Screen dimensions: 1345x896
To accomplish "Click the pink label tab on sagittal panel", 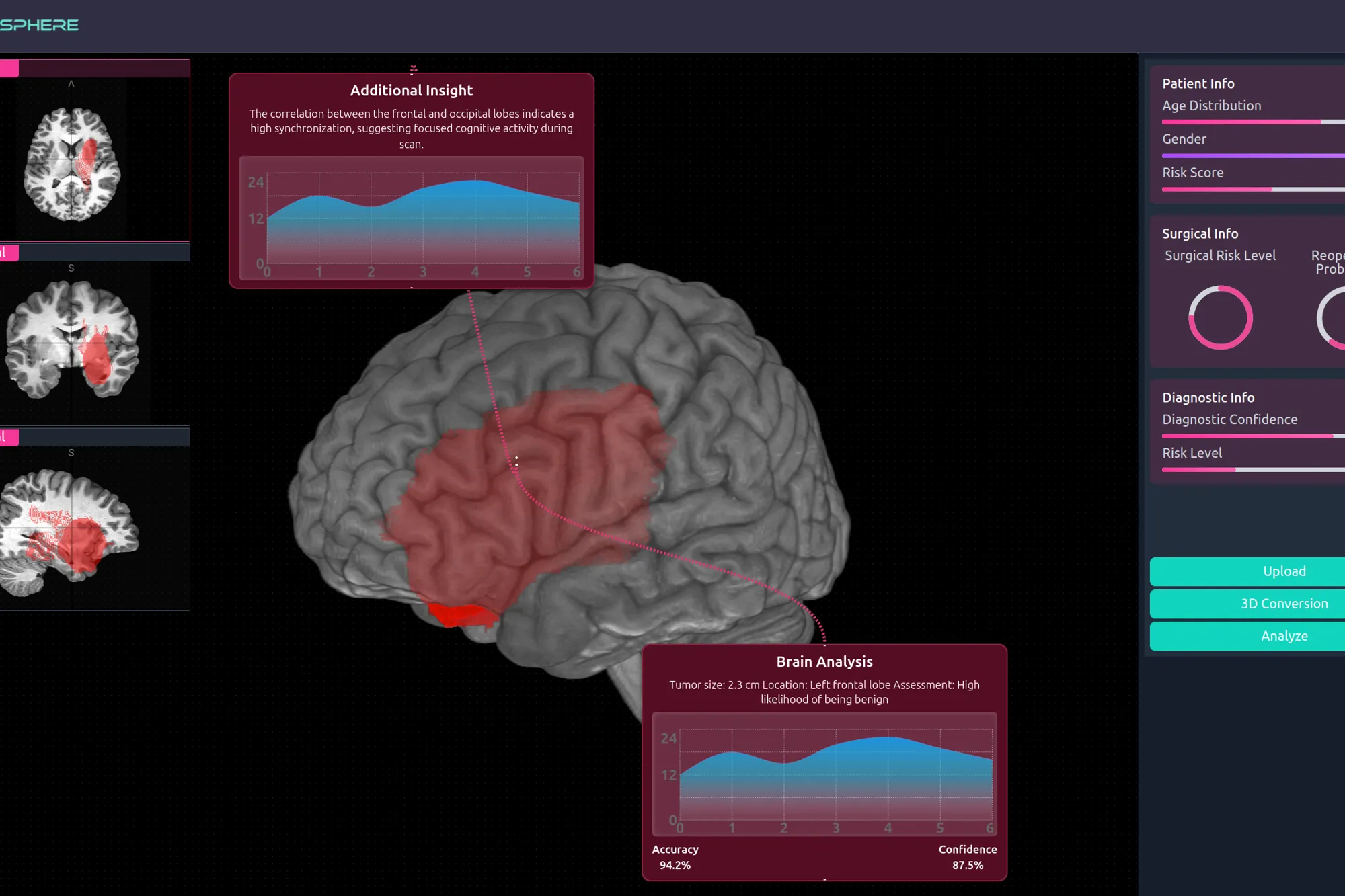I will pyautogui.click(x=9, y=438).
